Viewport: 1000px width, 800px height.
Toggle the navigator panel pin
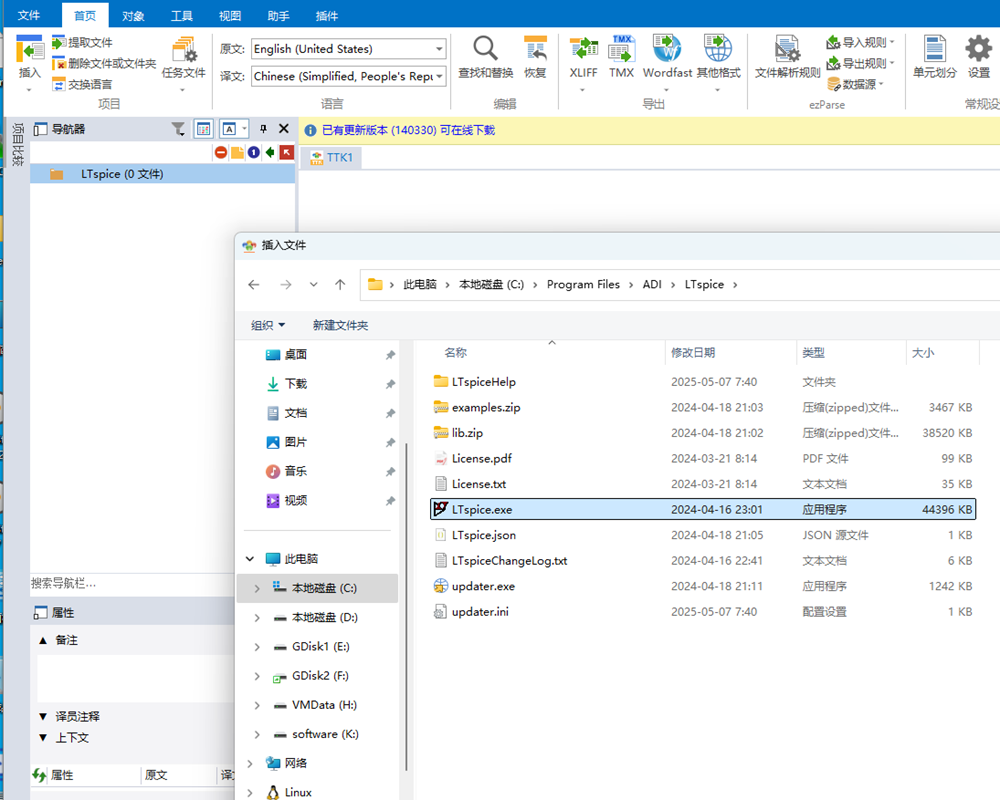coord(263,130)
